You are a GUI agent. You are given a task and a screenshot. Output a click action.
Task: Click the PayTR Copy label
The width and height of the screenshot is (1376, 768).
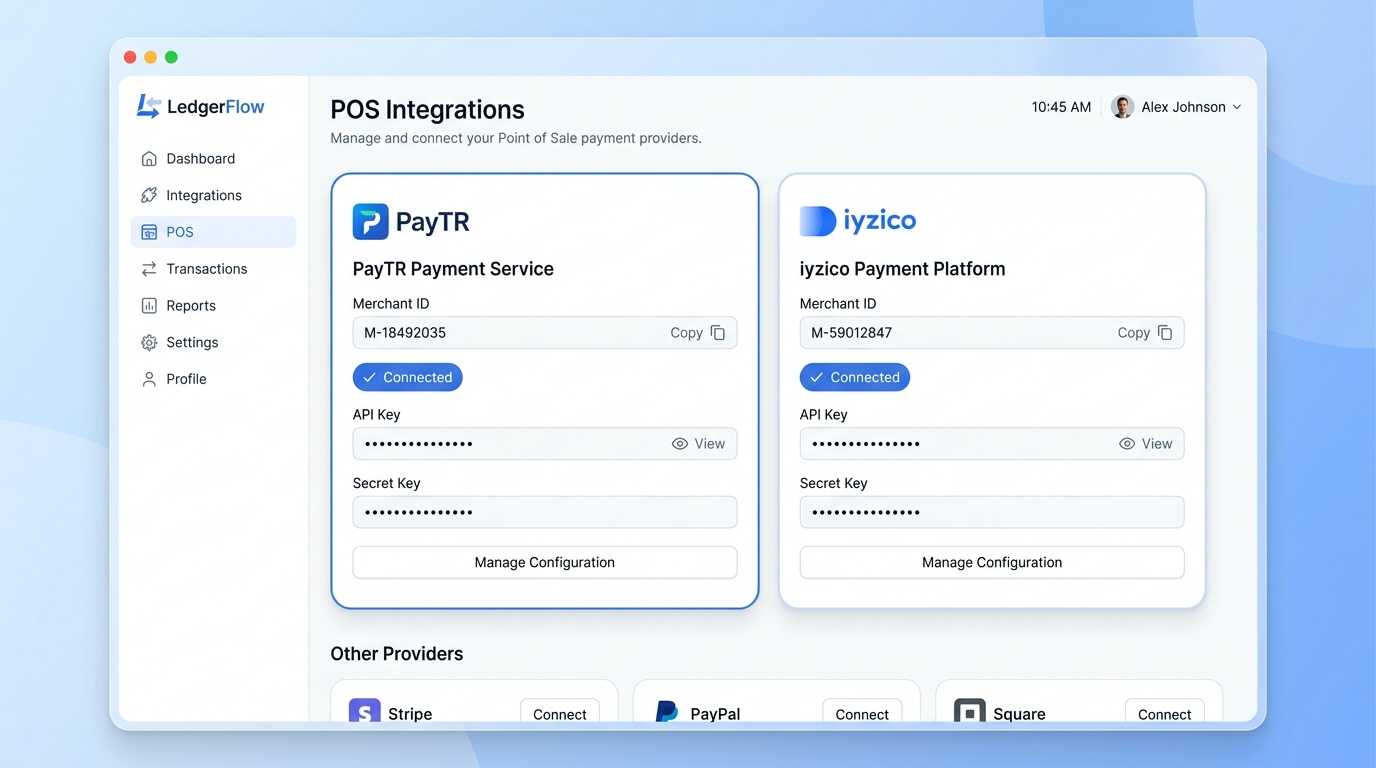point(686,333)
